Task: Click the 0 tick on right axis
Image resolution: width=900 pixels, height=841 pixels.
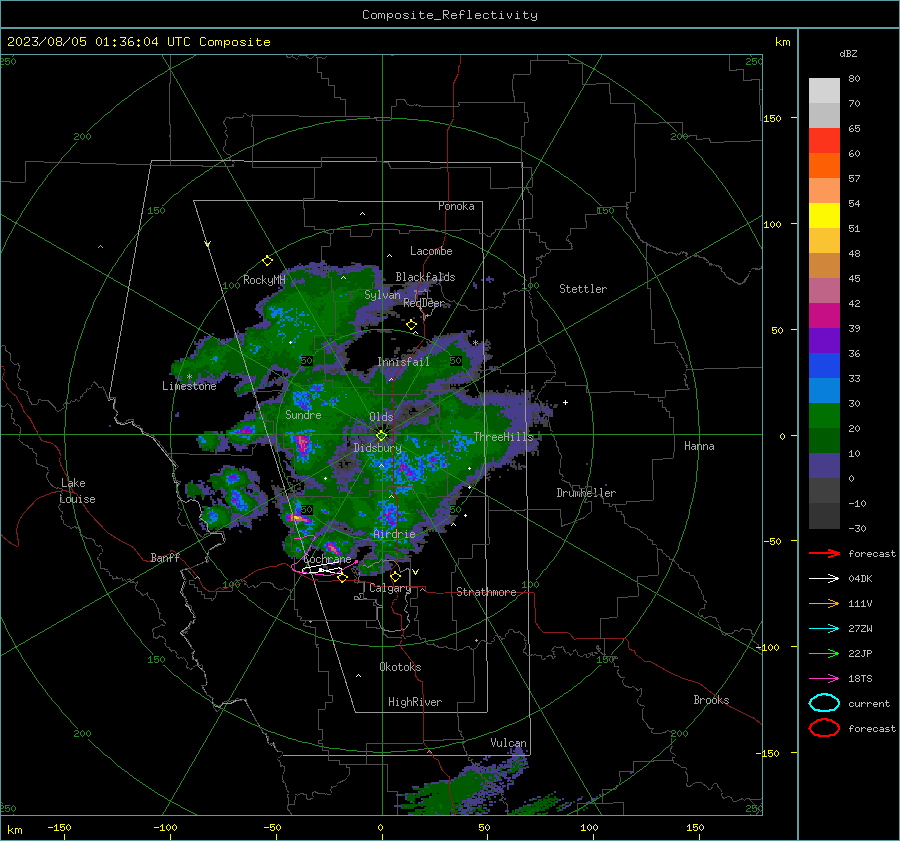Action: [781, 436]
